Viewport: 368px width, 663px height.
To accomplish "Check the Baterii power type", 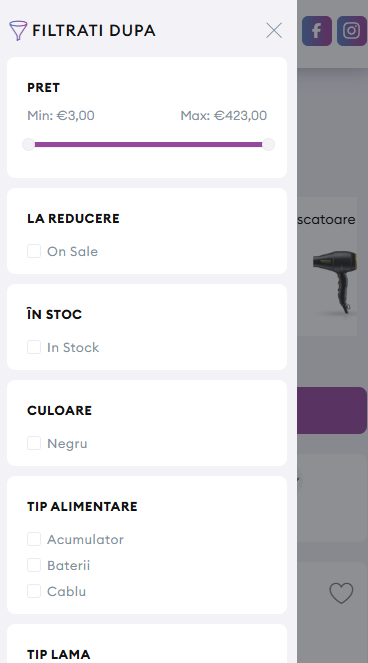I will click(x=34, y=565).
